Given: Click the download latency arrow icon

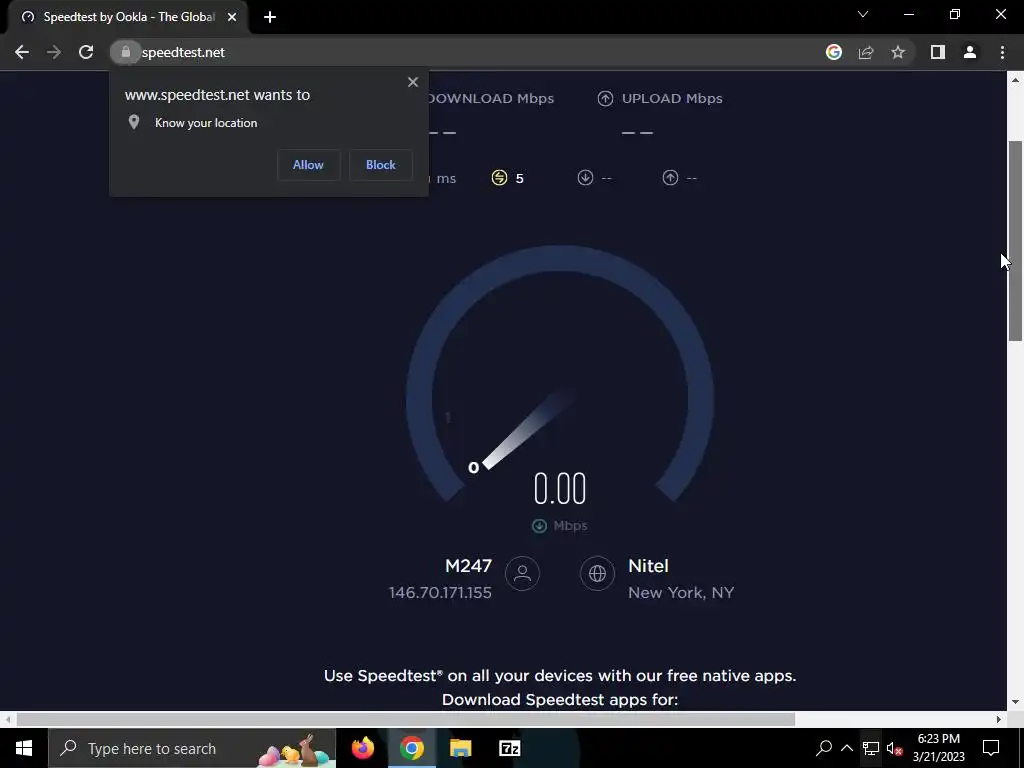Looking at the screenshot, I should (x=585, y=178).
